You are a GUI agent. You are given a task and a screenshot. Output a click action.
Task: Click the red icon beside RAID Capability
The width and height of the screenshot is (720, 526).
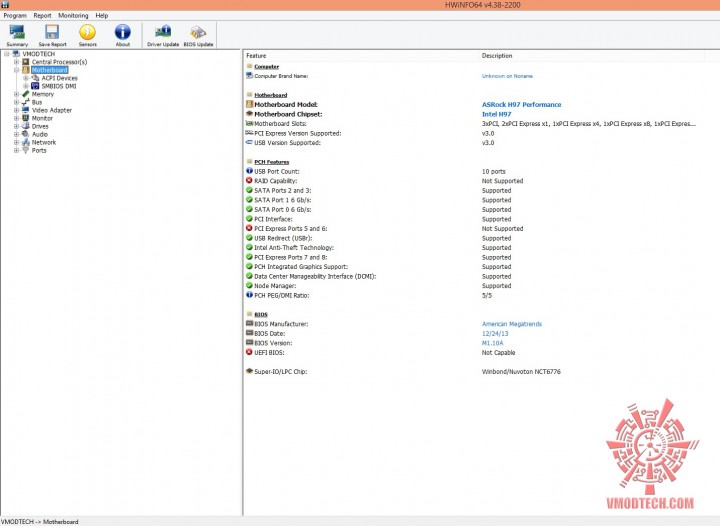coord(249,180)
